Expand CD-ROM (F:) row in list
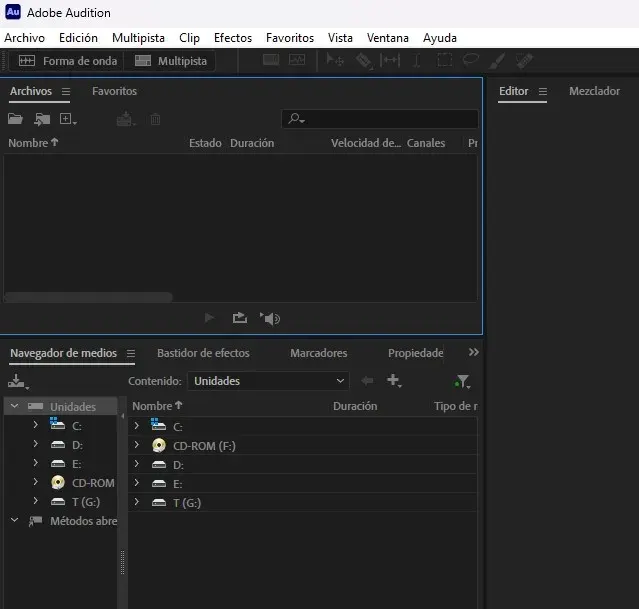The image size is (639, 609). click(137, 445)
